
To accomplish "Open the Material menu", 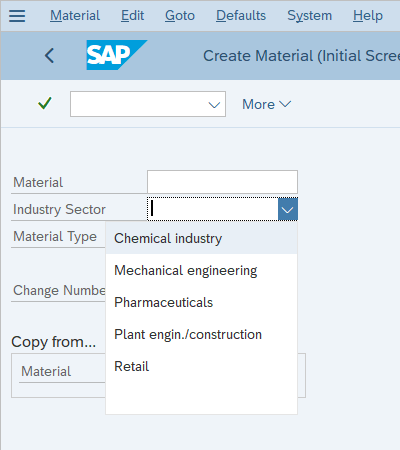I will coord(75,15).
